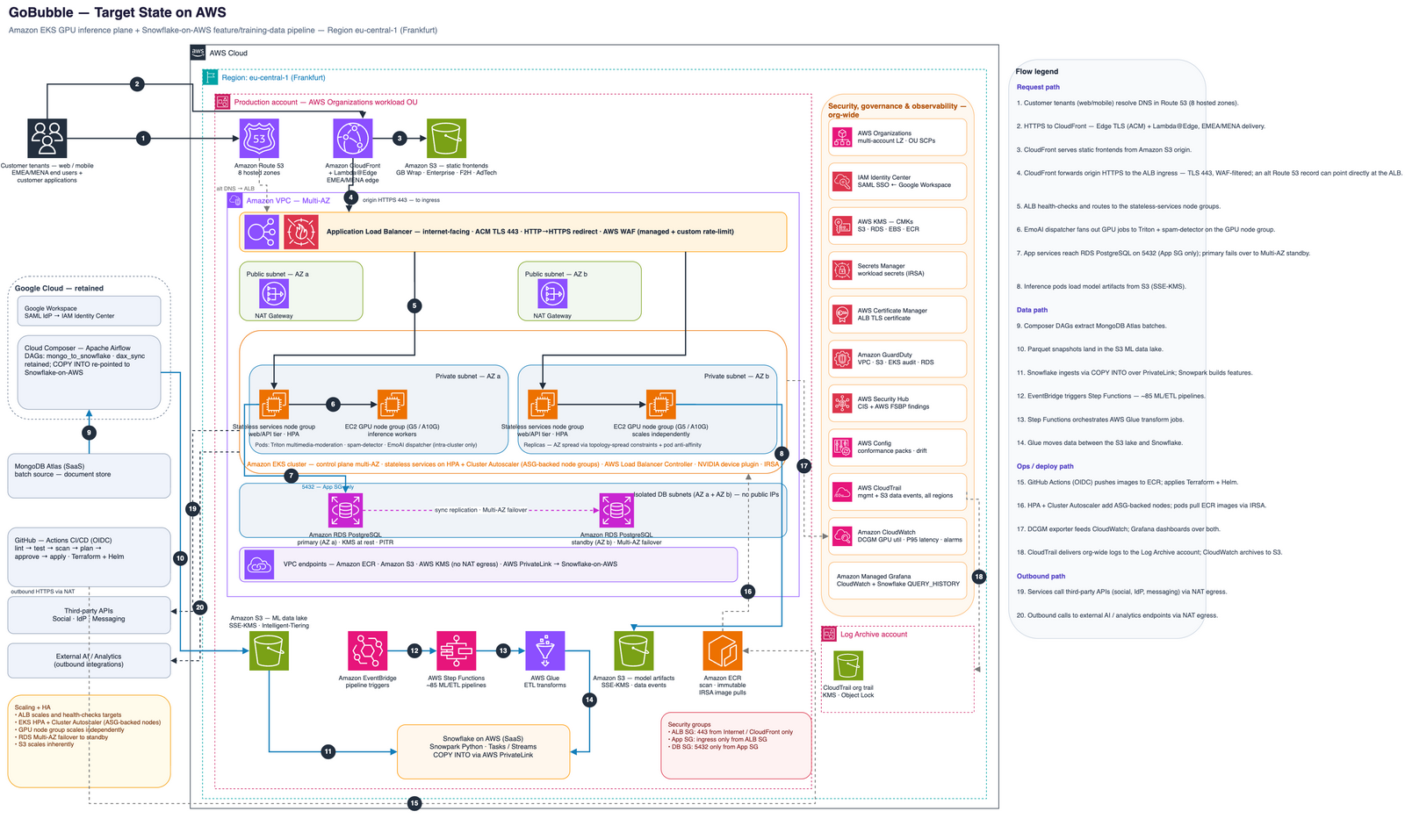The image size is (1405, 840).
Task: Click the "Ops / deploy path" legend heading
Action: click(x=1045, y=466)
